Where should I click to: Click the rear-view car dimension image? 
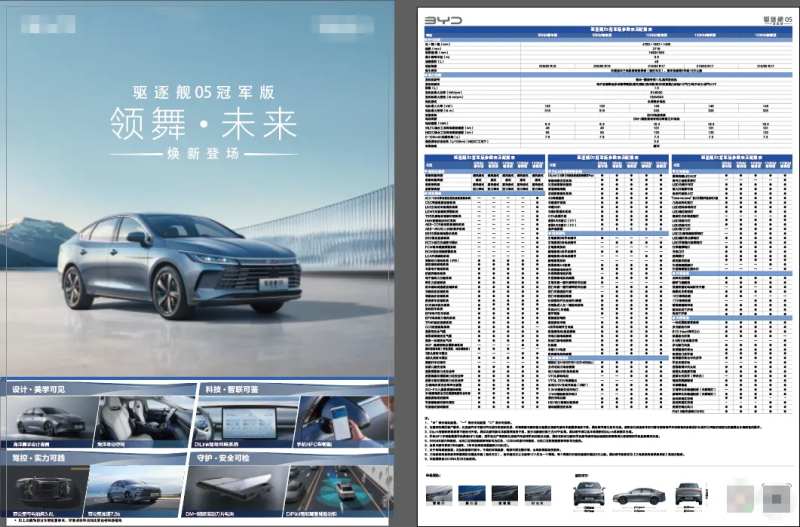click(x=687, y=494)
